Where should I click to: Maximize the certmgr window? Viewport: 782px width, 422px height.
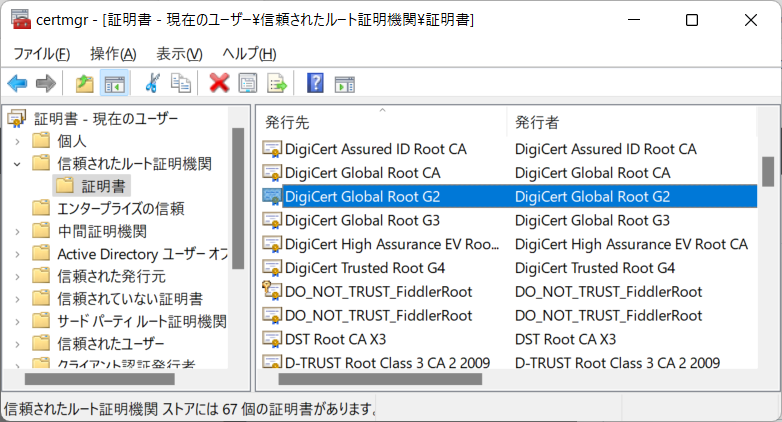click(692, 20)
